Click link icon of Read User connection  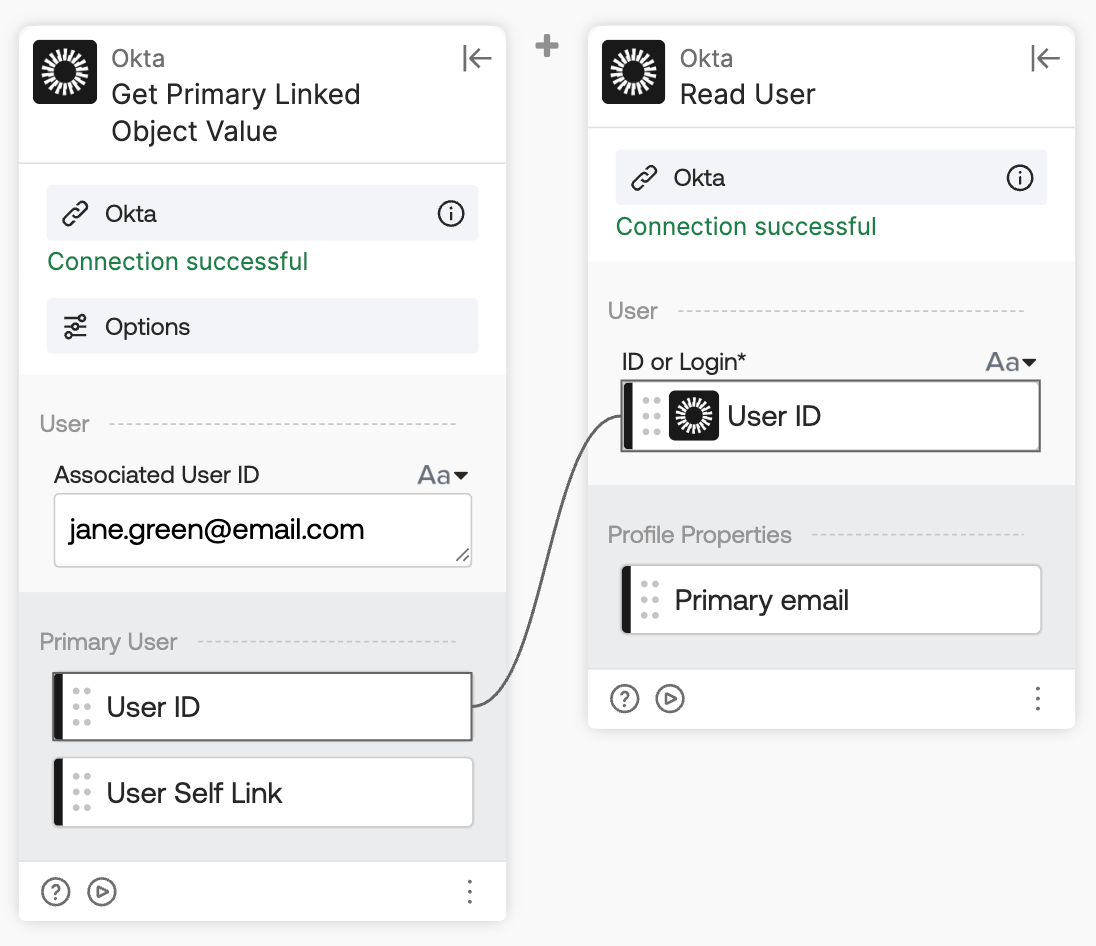(x=644, y=178)
